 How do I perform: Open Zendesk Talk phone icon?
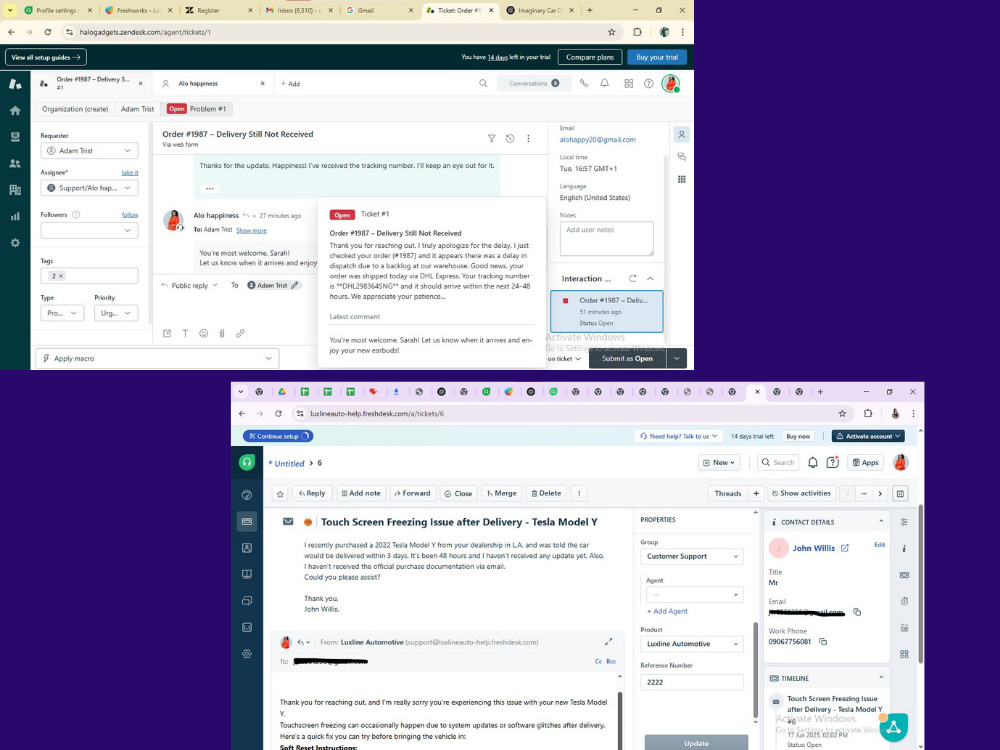click(x=584, y=84)
